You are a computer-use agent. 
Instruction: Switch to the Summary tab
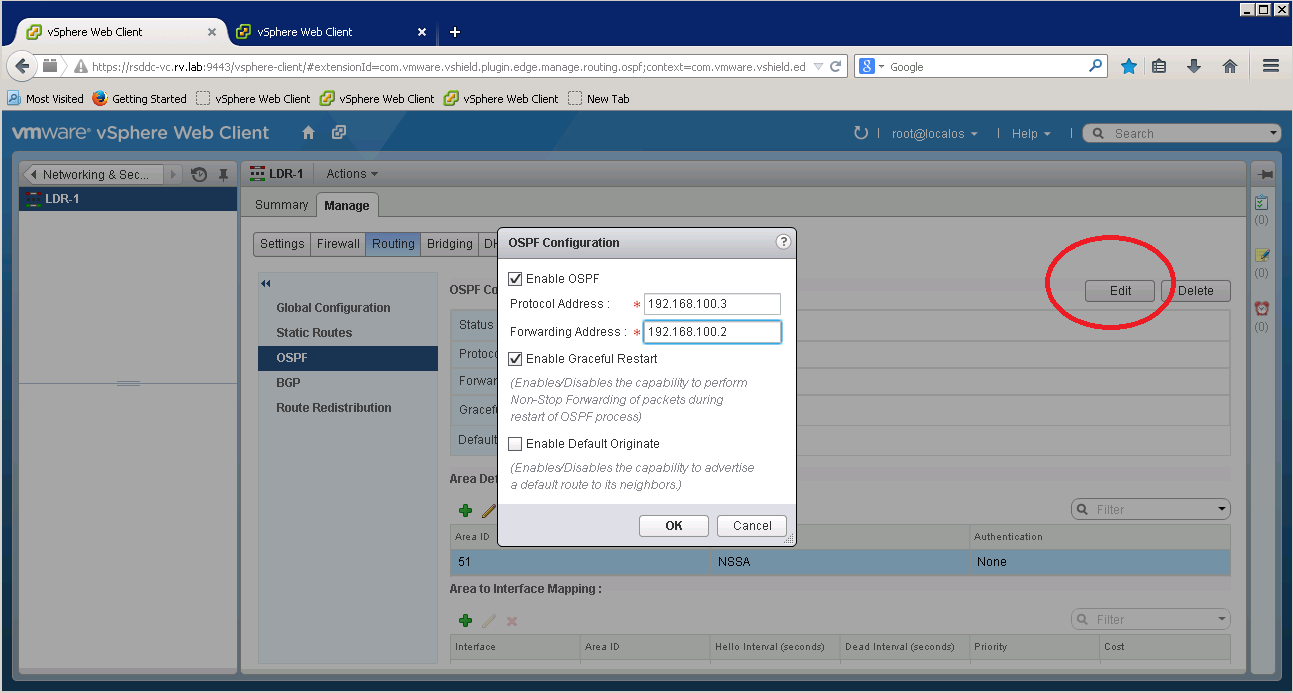click(x=281, y=205)
